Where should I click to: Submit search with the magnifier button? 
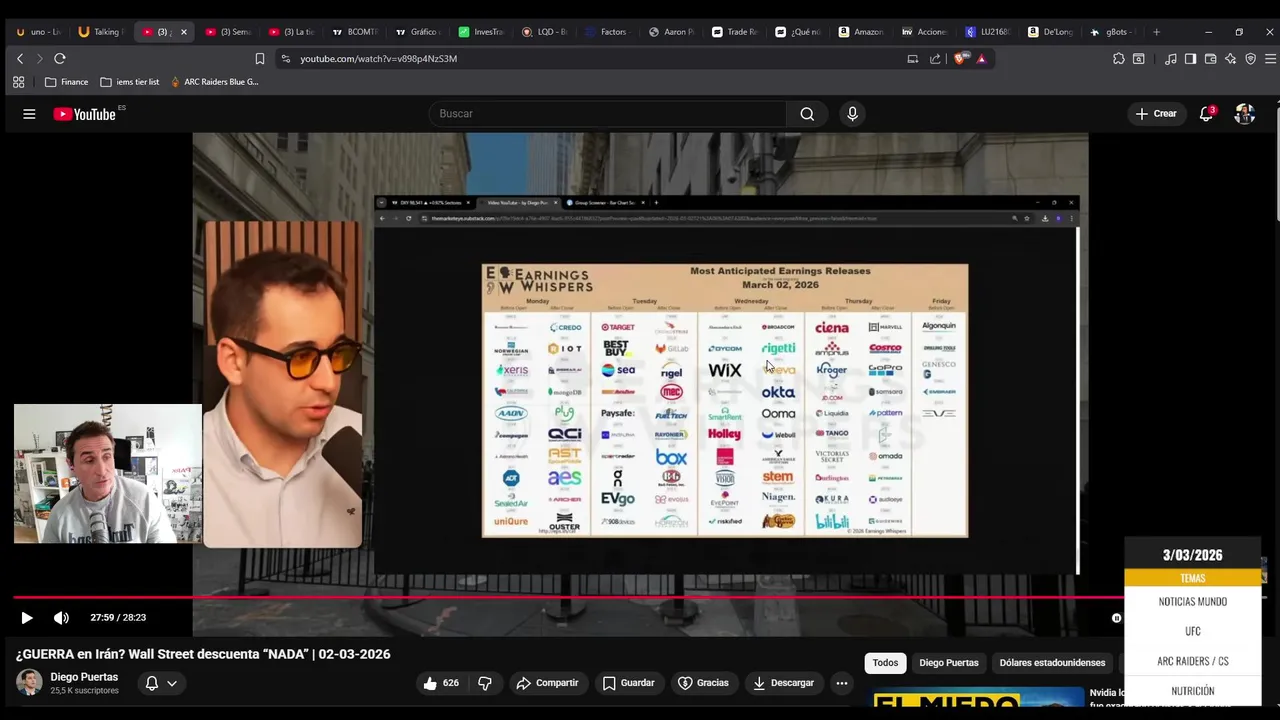(807, 114)
